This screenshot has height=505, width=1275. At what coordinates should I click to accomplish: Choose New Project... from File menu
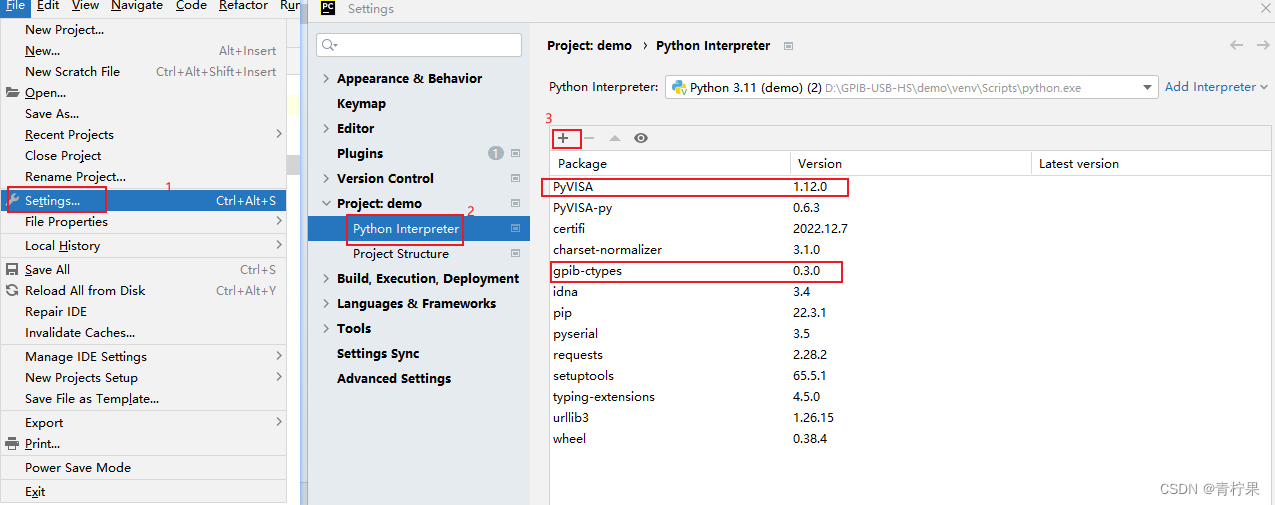(143, 29)
